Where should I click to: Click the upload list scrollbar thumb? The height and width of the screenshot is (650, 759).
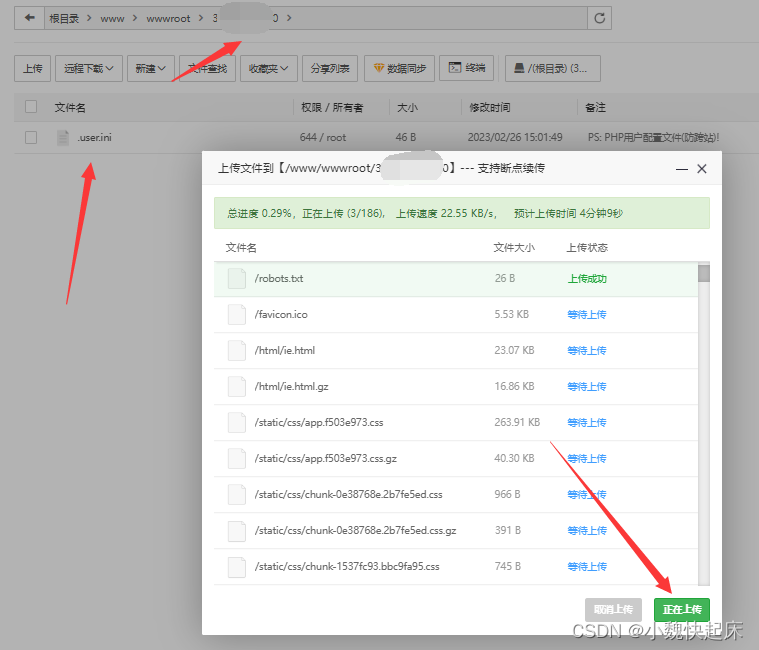point(704,273)
